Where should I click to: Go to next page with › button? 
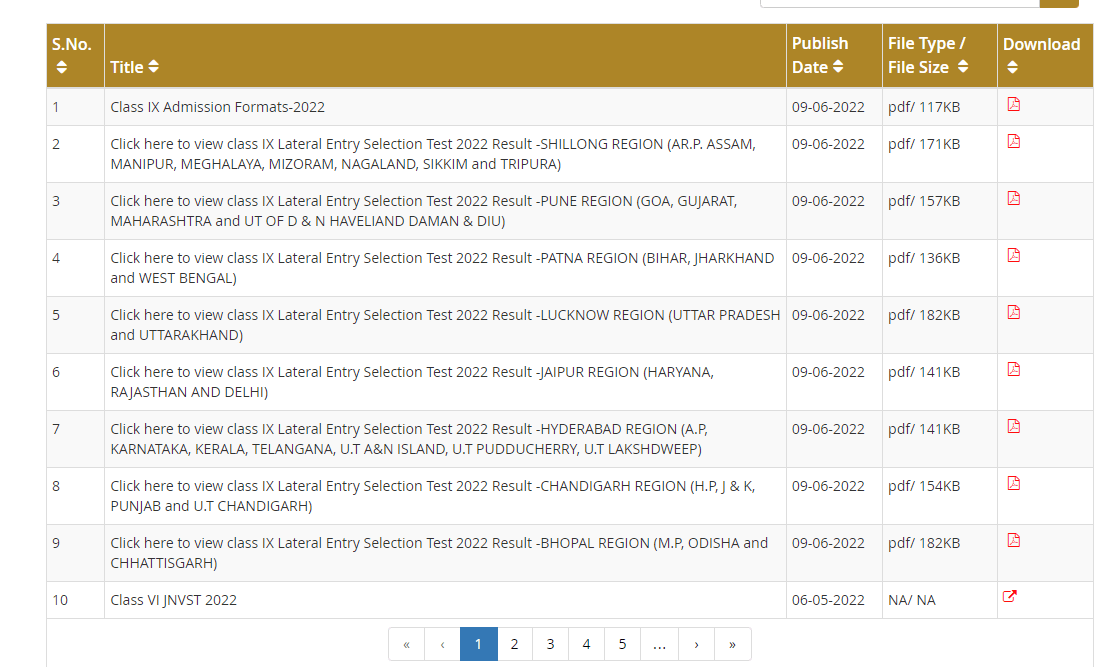point(696,644)
